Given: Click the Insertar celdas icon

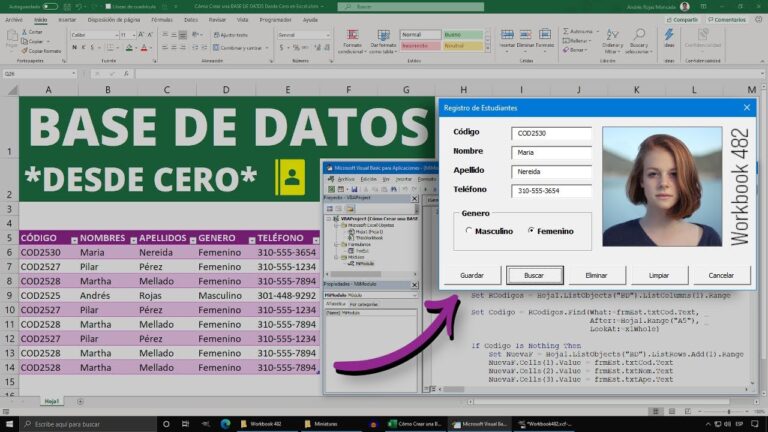Looking at the screenshot, I should pos(507,35).
